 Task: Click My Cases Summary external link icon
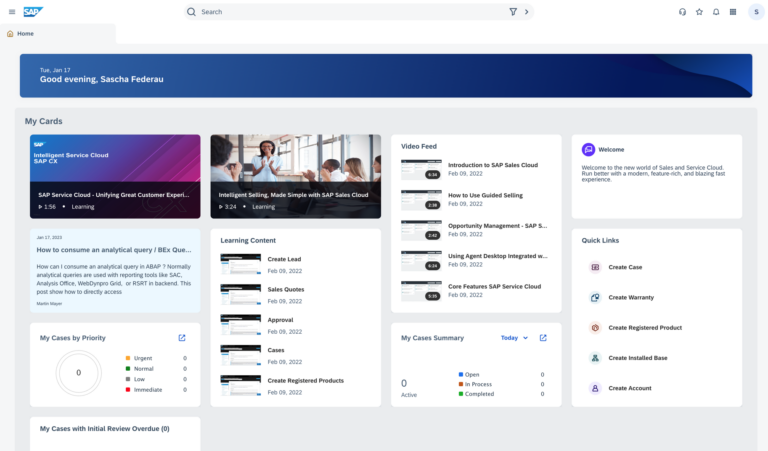click(x=543, y=338)
